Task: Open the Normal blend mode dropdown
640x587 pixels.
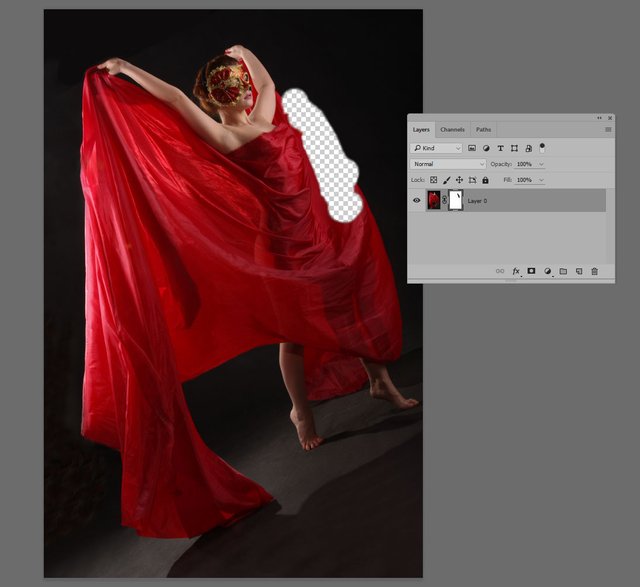Action: point(448,164)
